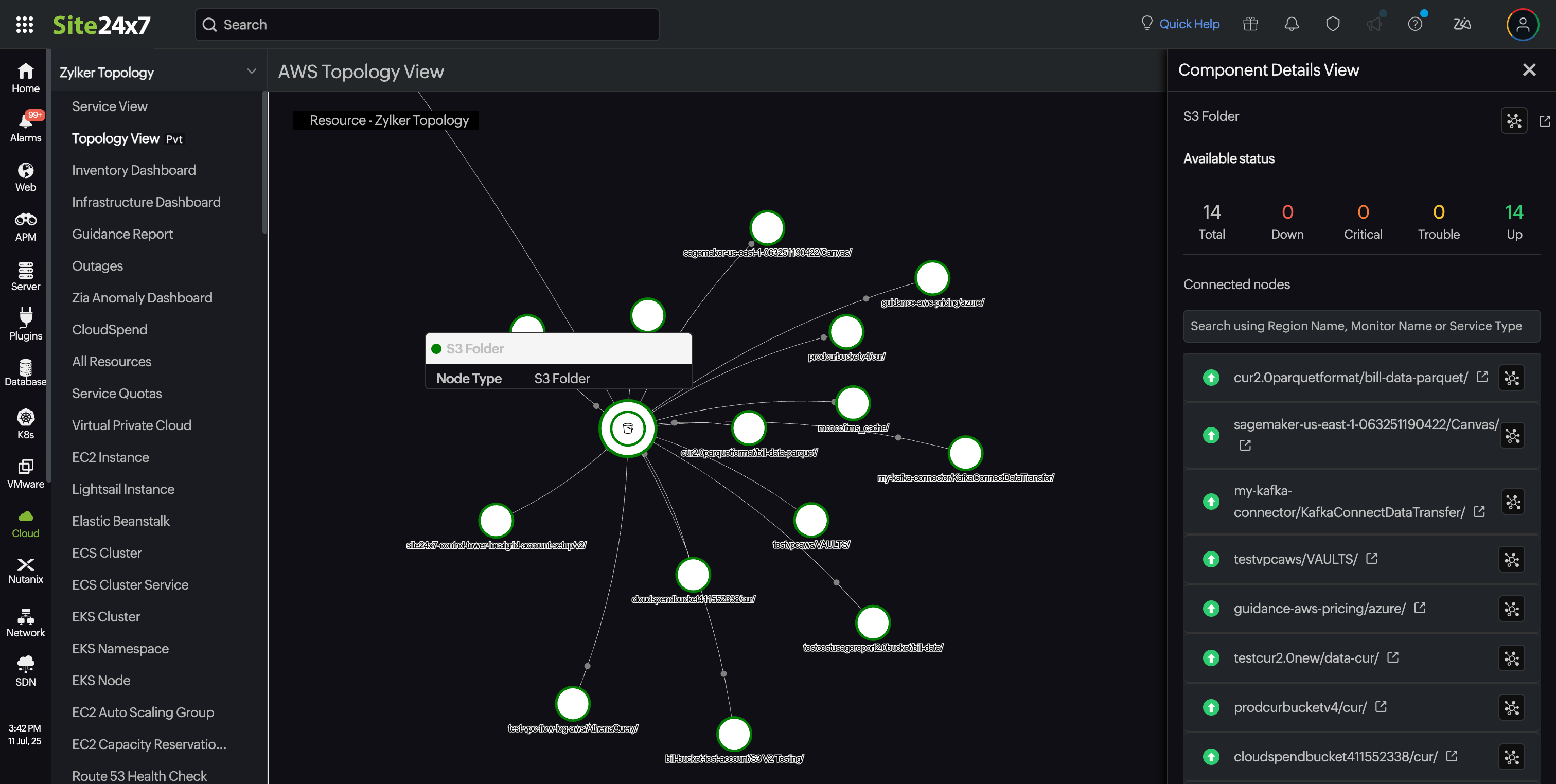Open user profile avatar
1556x784 pixels.
tap(1522, 24)
